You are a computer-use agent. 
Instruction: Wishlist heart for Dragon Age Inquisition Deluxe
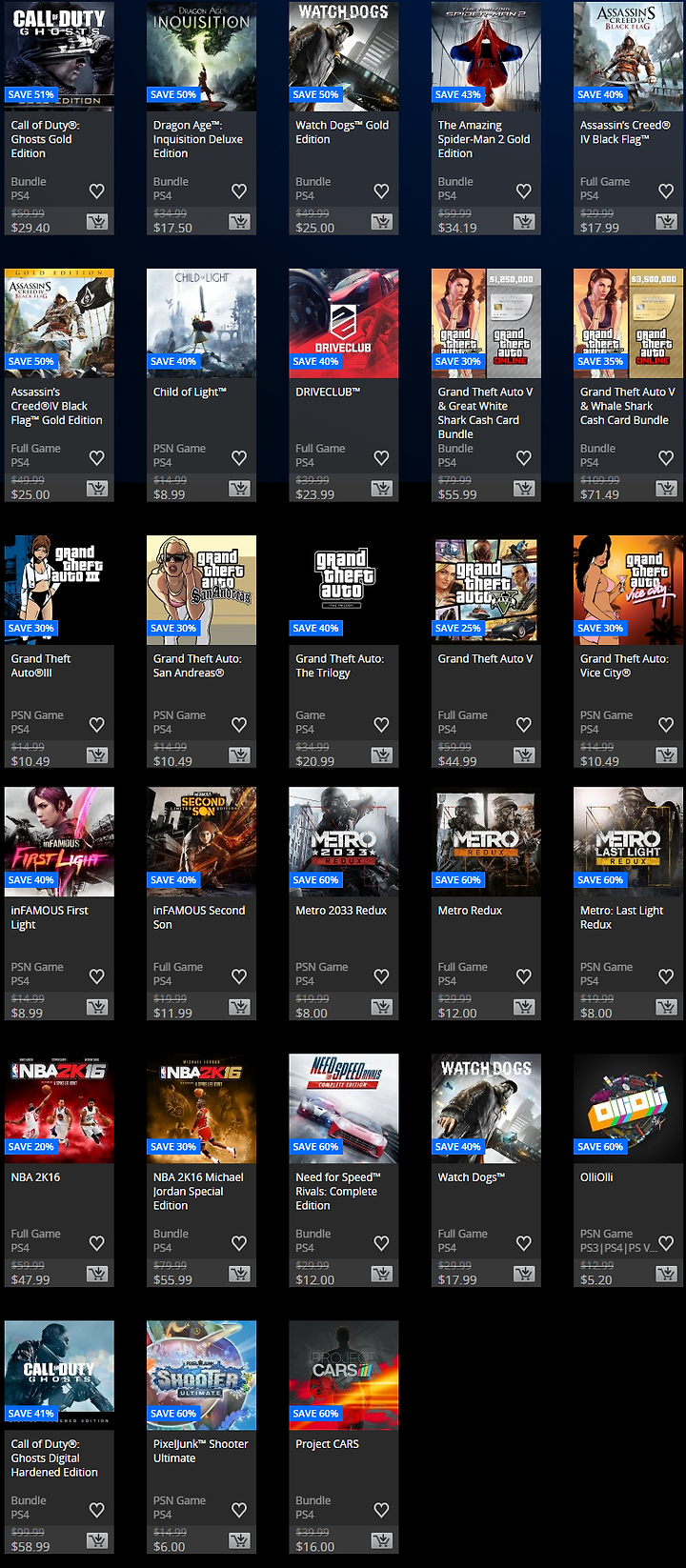(x=239, y=191)
